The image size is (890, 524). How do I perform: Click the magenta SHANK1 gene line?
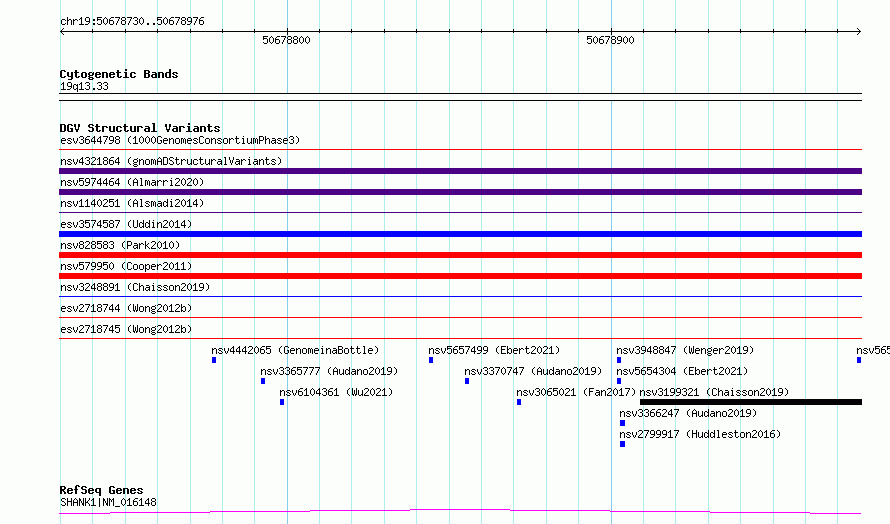point(460,512)
